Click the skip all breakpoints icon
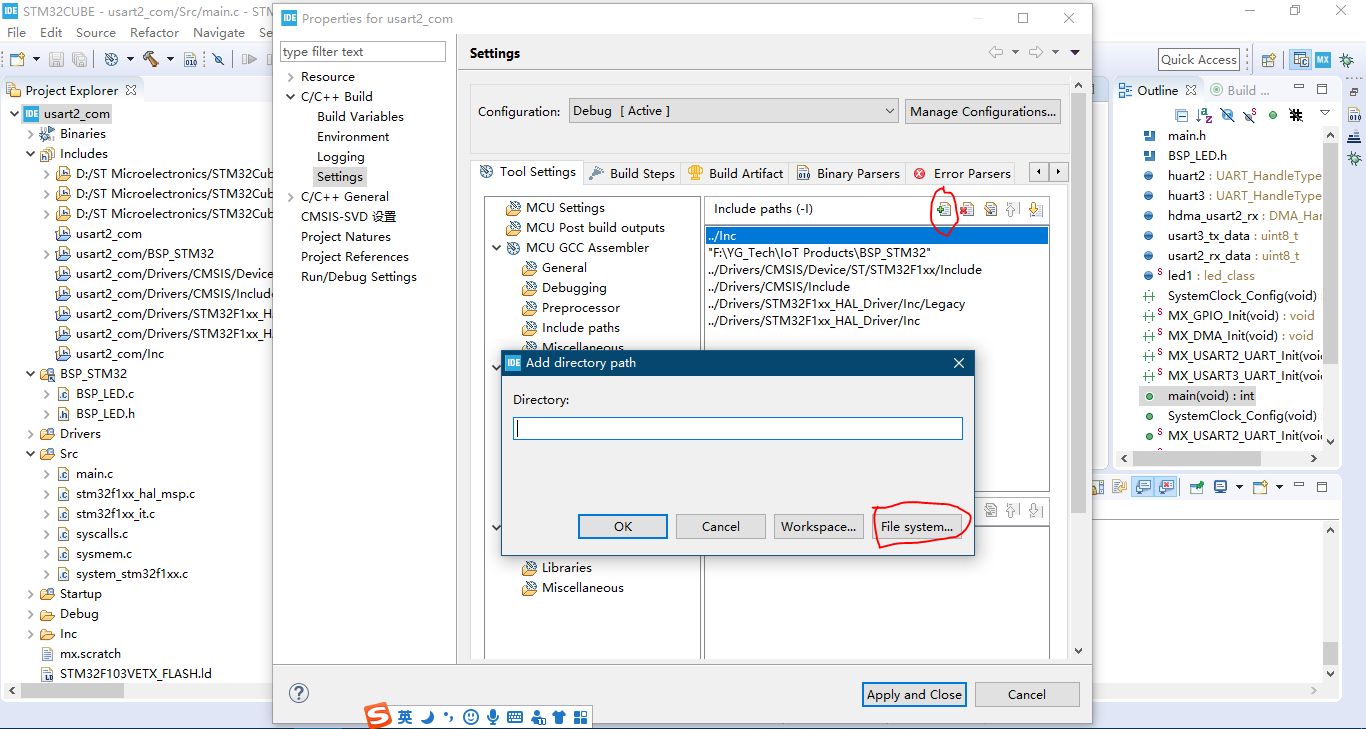This screenshot has height=729, width=1366. click(219, 60)
